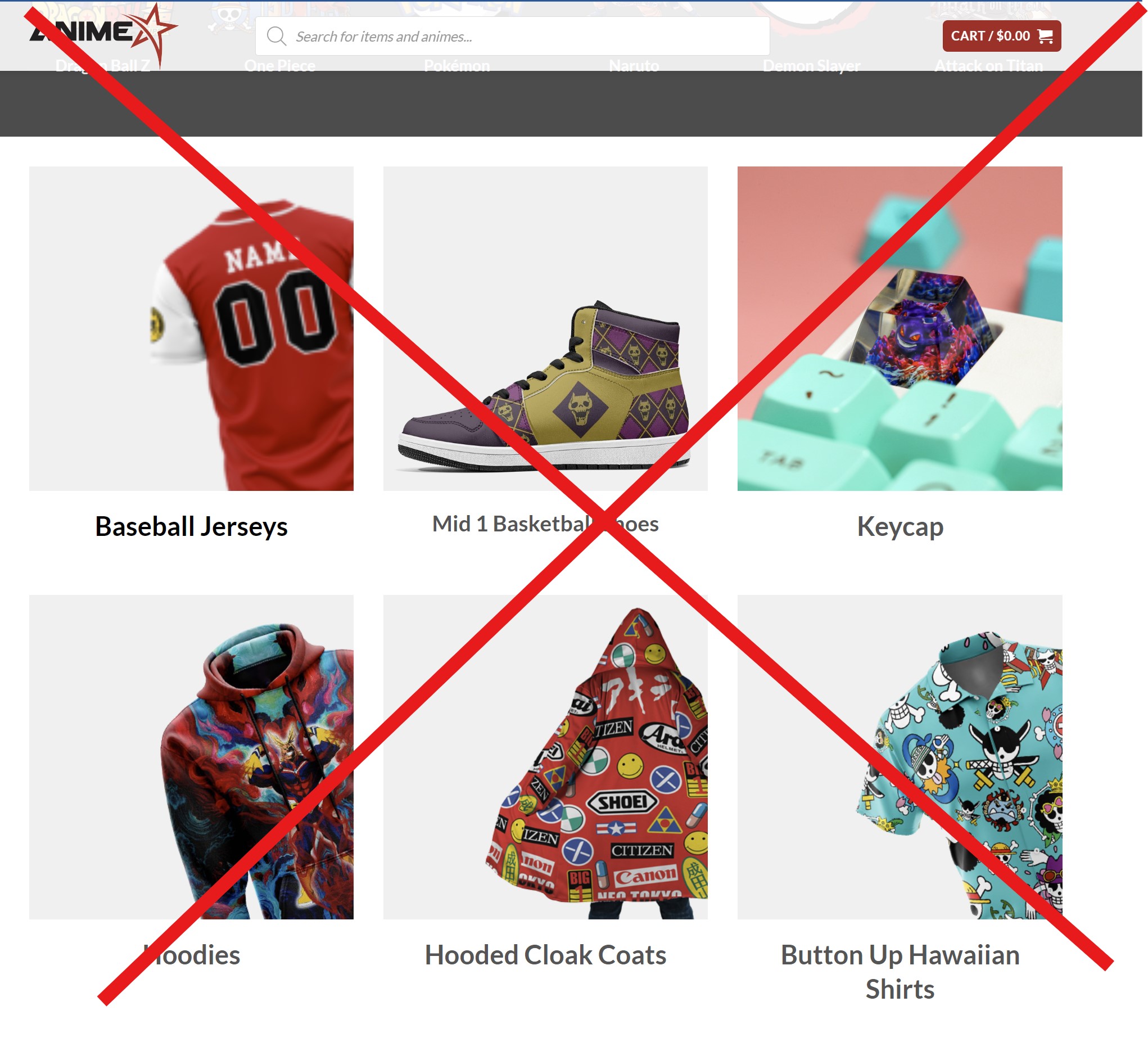The image size is (1148, 1042).
Task: View the Hooded Cloak Coats image
Action: (545, 757)
